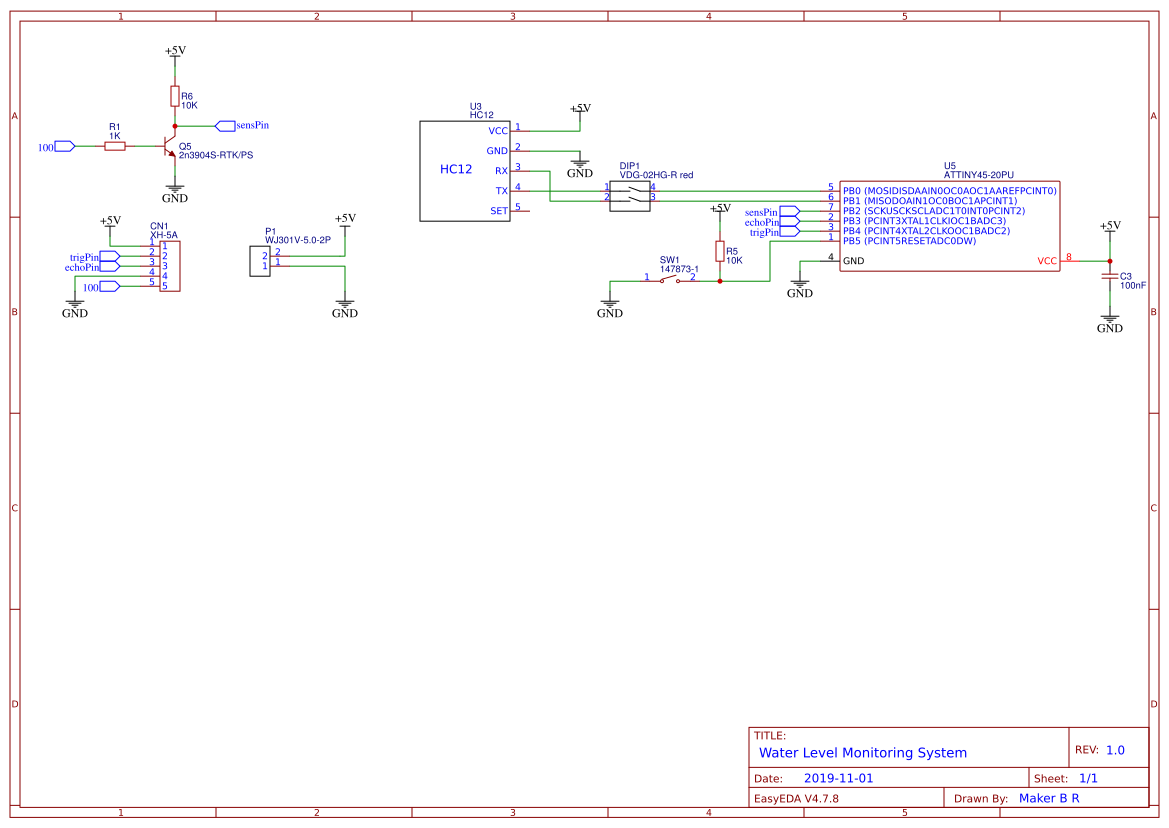Screen dimensions: 1169x828
Task: Select capacitor C3 100nF symbol
Action: point(1110,277)
